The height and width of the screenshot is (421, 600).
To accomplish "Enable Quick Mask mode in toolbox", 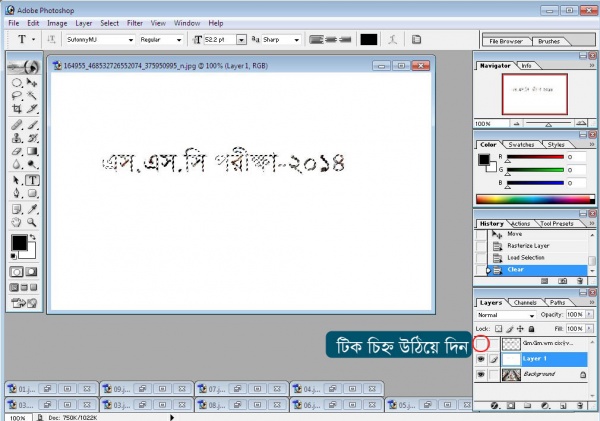I will point(31,272).
